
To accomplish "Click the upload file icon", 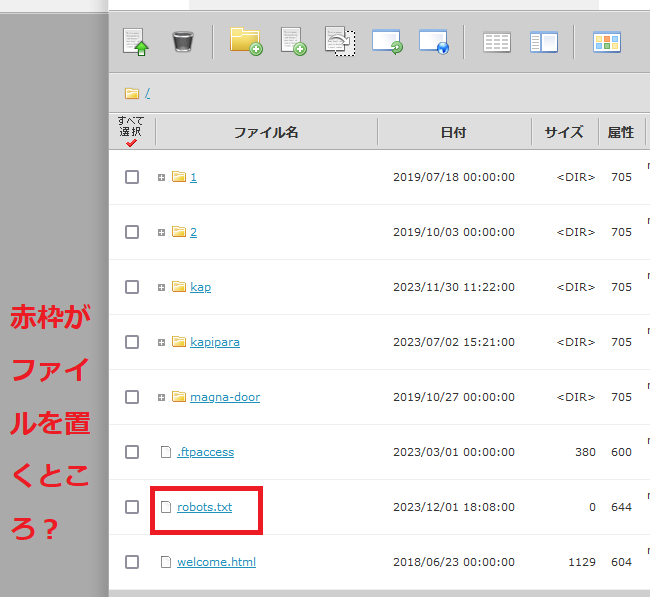I will point(136,41).
